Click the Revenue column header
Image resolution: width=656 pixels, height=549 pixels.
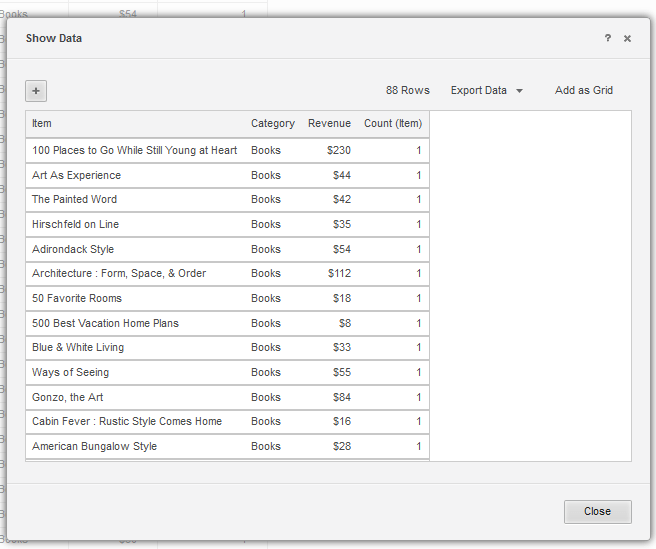pyautogui.click(x=329, y=124)
